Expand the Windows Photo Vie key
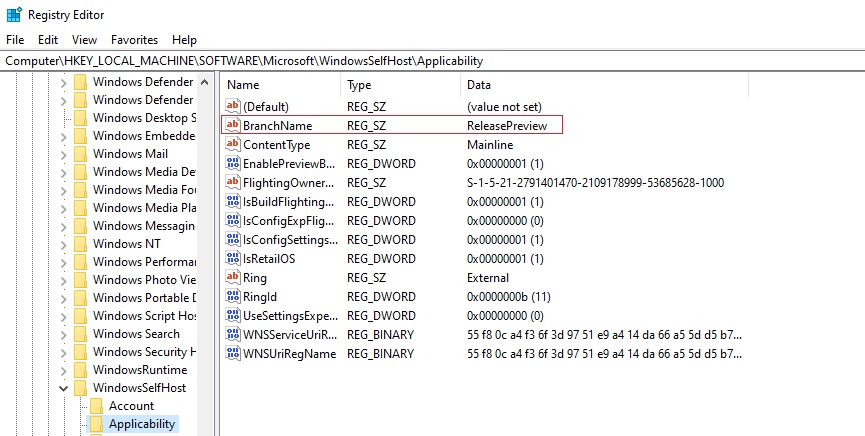The image size is (865, 436). point(63,280)
